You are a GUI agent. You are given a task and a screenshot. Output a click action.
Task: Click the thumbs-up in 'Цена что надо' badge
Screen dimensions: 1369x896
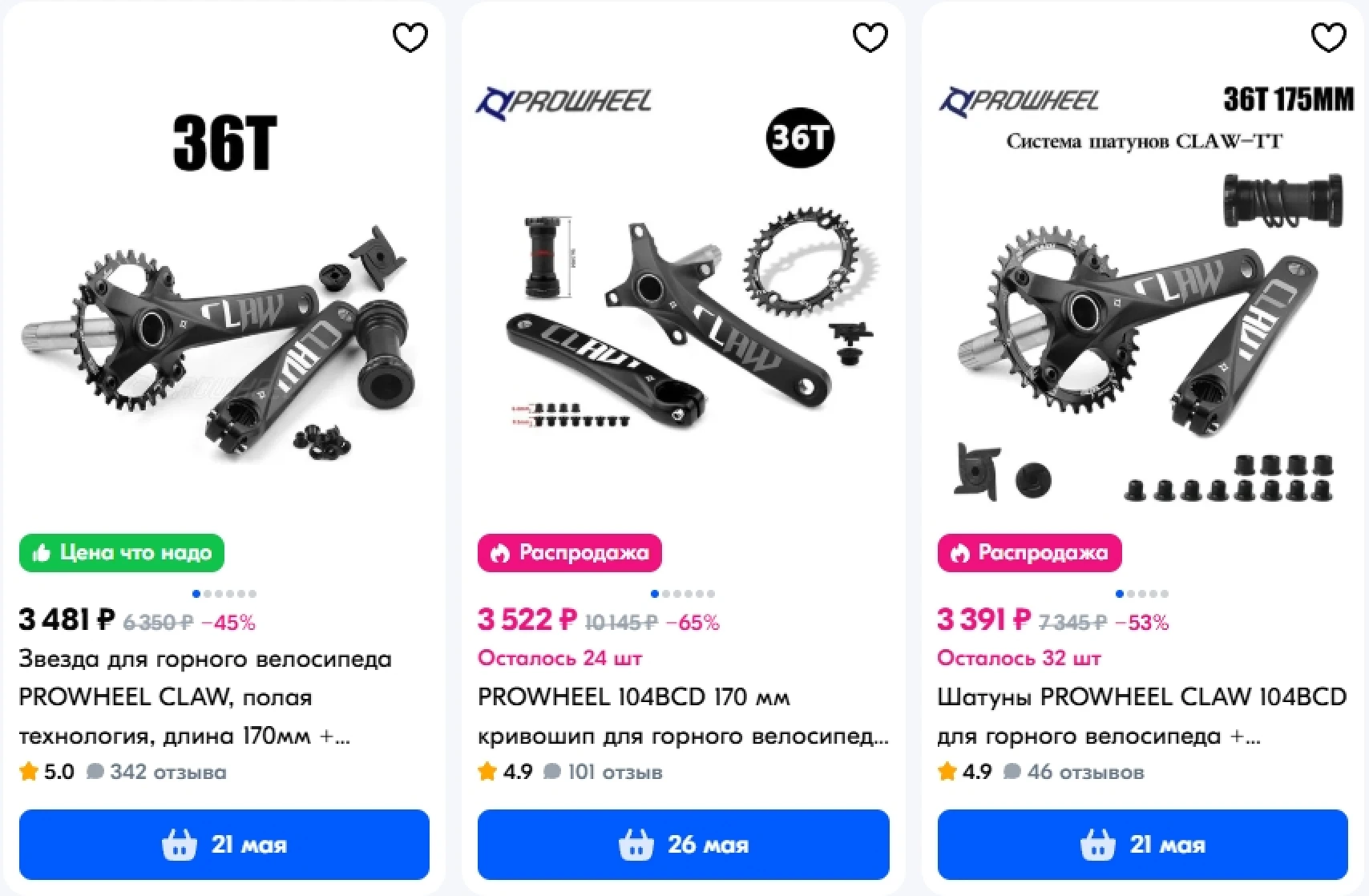point(41,553)
